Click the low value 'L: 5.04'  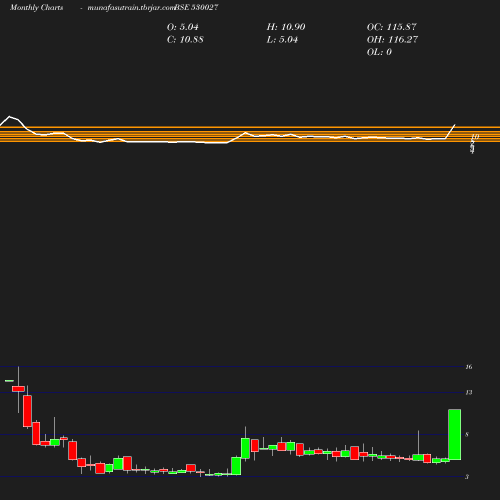(x=282, y=40)
